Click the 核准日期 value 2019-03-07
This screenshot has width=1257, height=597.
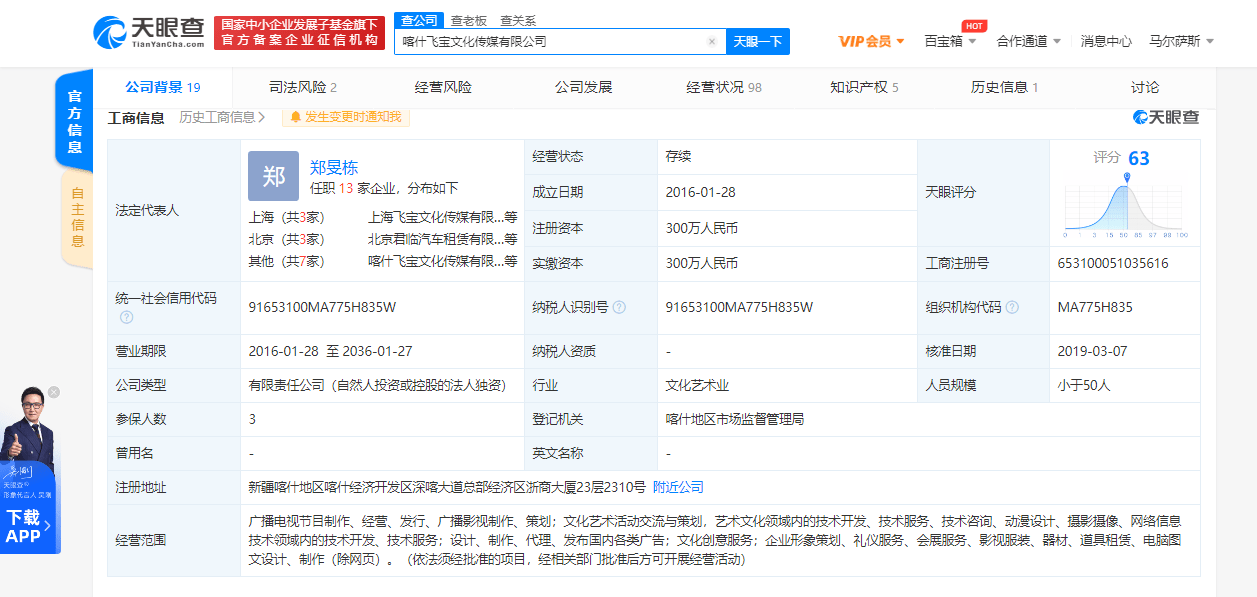(x=1094, y=351)
